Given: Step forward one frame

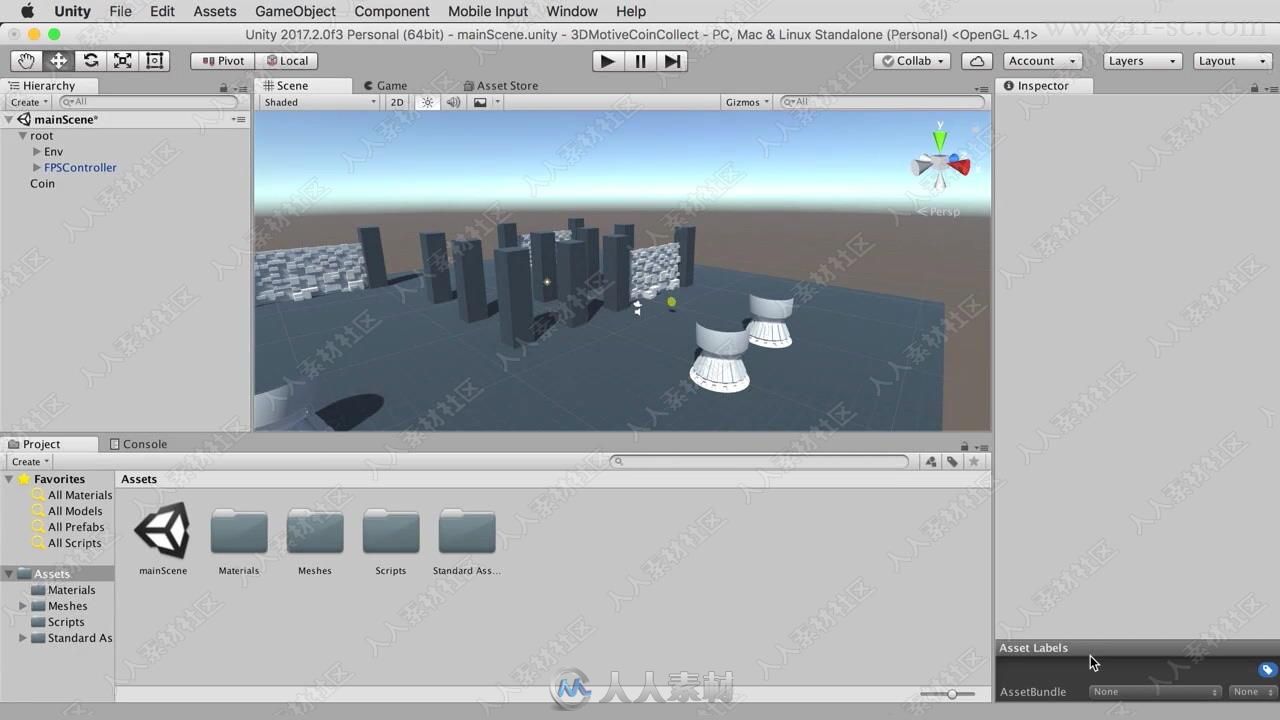Looking at the screenshot, I should coord(673,61).
